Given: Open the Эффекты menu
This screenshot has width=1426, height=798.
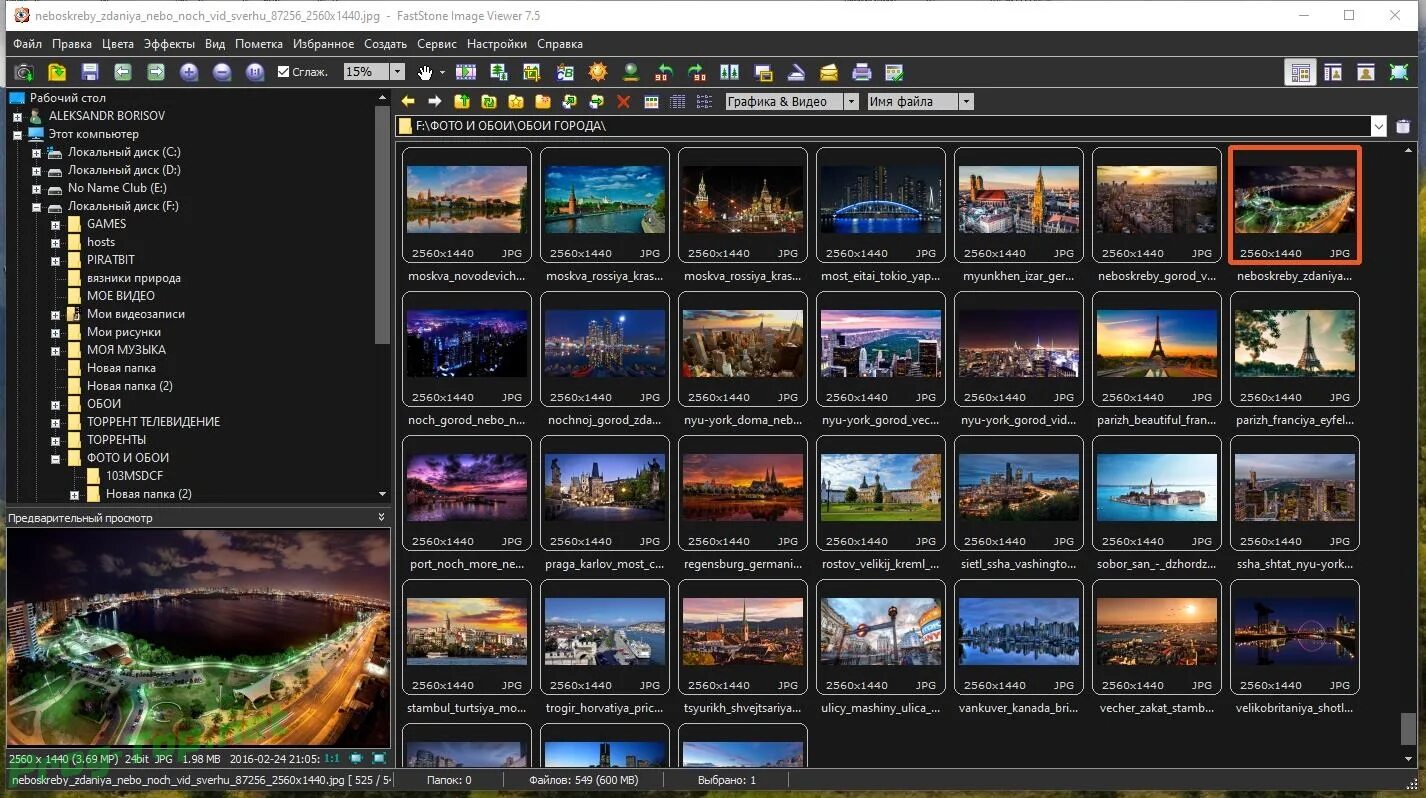Looking at the screenshot, I should [x=169, y=44].
